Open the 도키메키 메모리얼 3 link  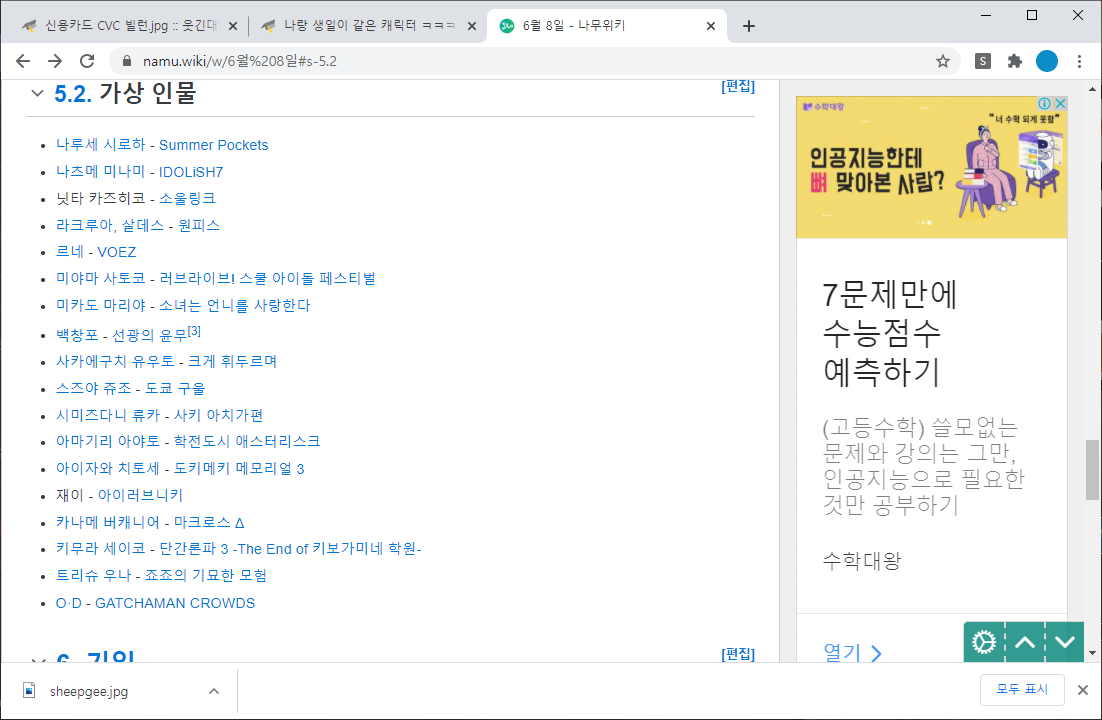click(239, 468)
